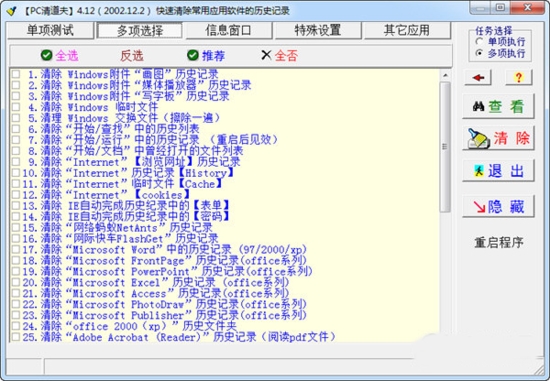Check item 2 媒体播放器 history checkbox
The image size is (550, 381).
click(x=16, y=85)
